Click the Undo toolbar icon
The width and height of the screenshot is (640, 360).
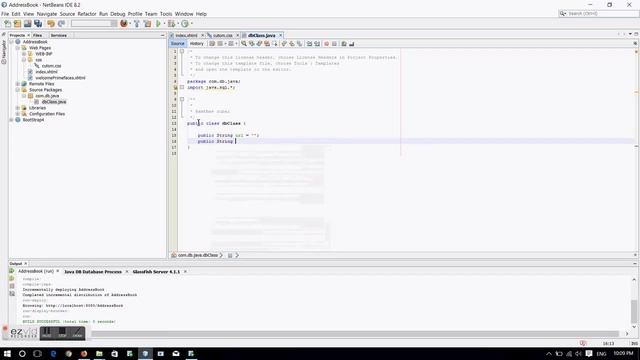[x=51, y=24]
